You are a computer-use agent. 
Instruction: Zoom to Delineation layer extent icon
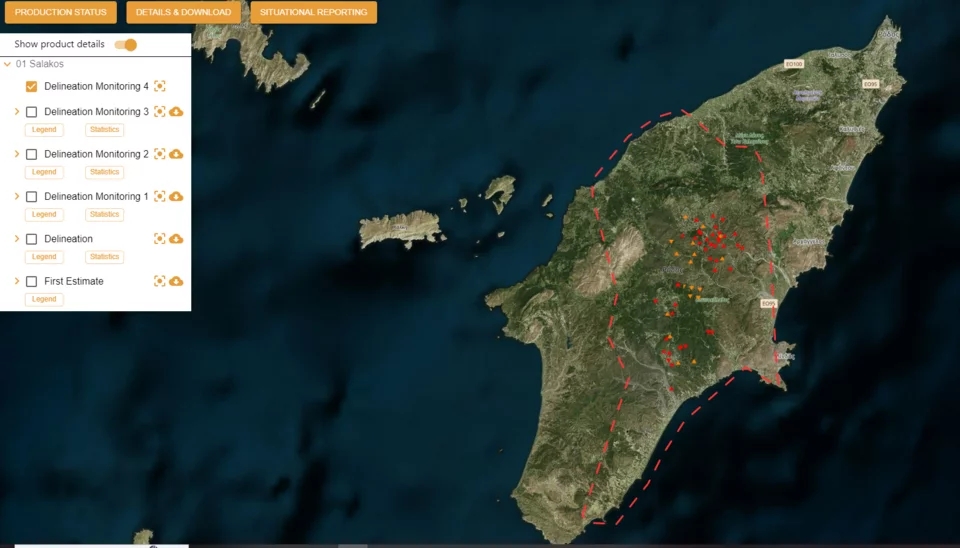coord(159,238)
